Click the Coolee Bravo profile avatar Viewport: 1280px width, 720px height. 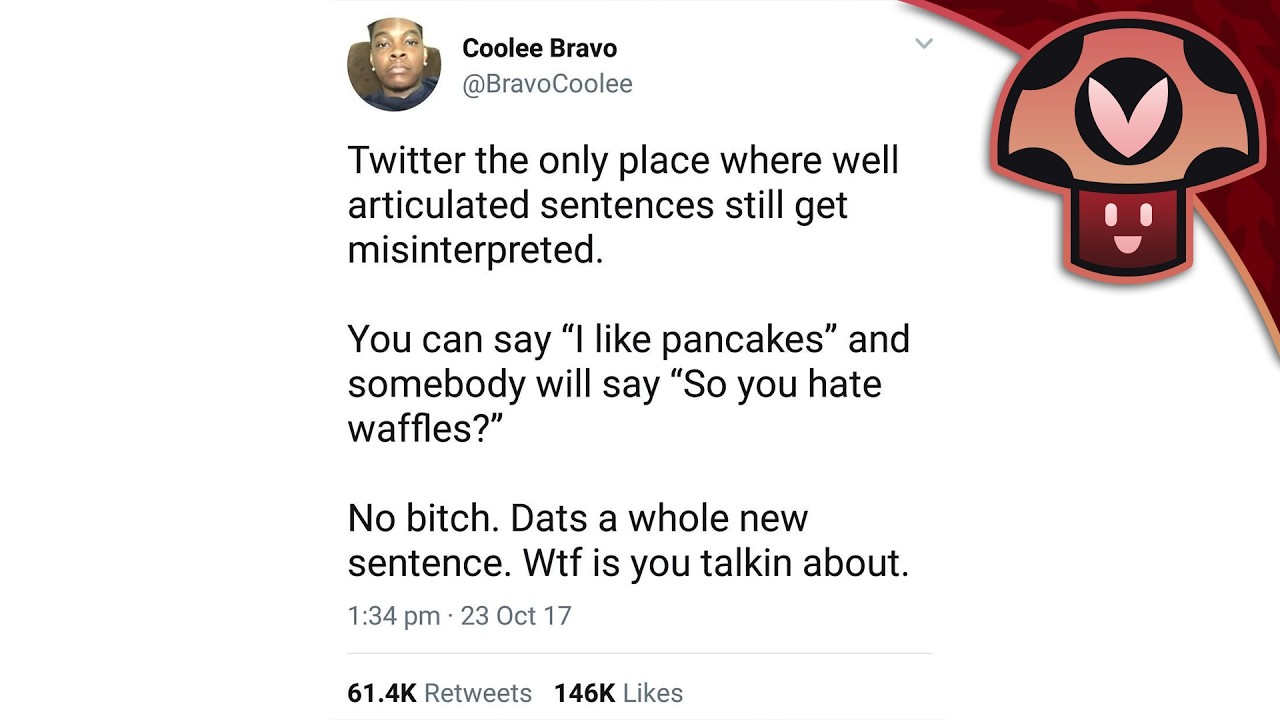point(393,64)
